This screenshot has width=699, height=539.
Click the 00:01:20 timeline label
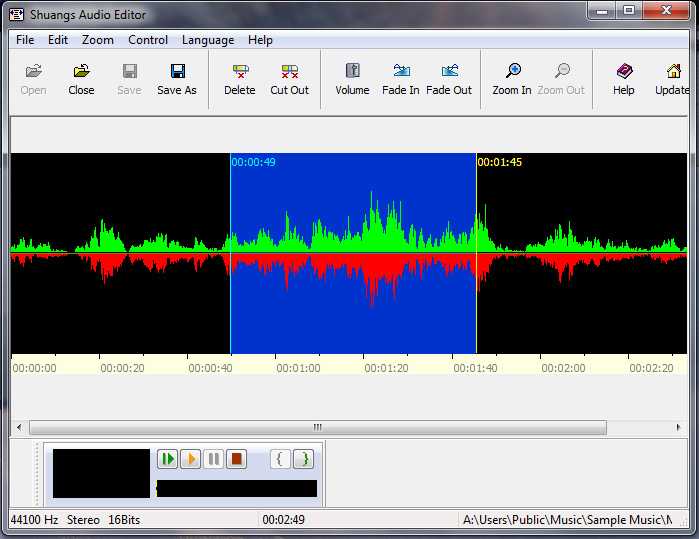coord(387,368)
